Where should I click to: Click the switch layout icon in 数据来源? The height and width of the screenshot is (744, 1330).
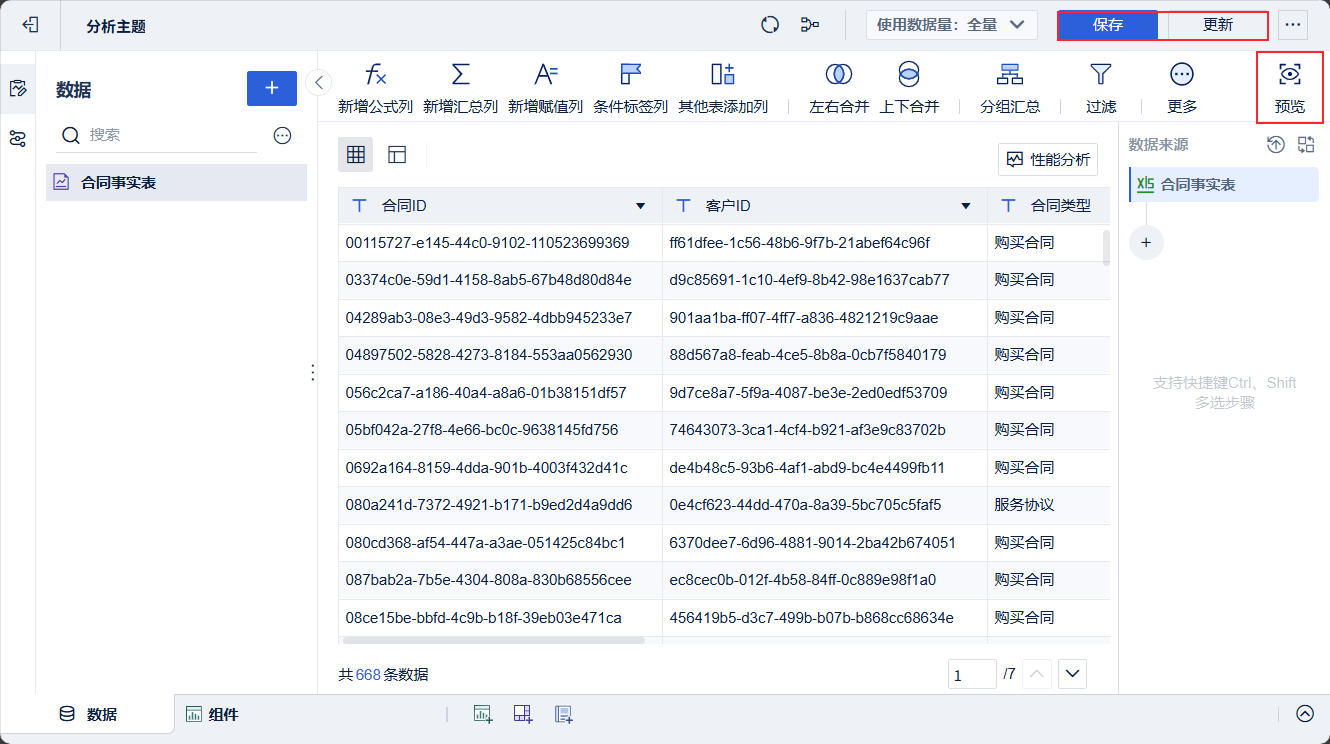point(1306,145)
